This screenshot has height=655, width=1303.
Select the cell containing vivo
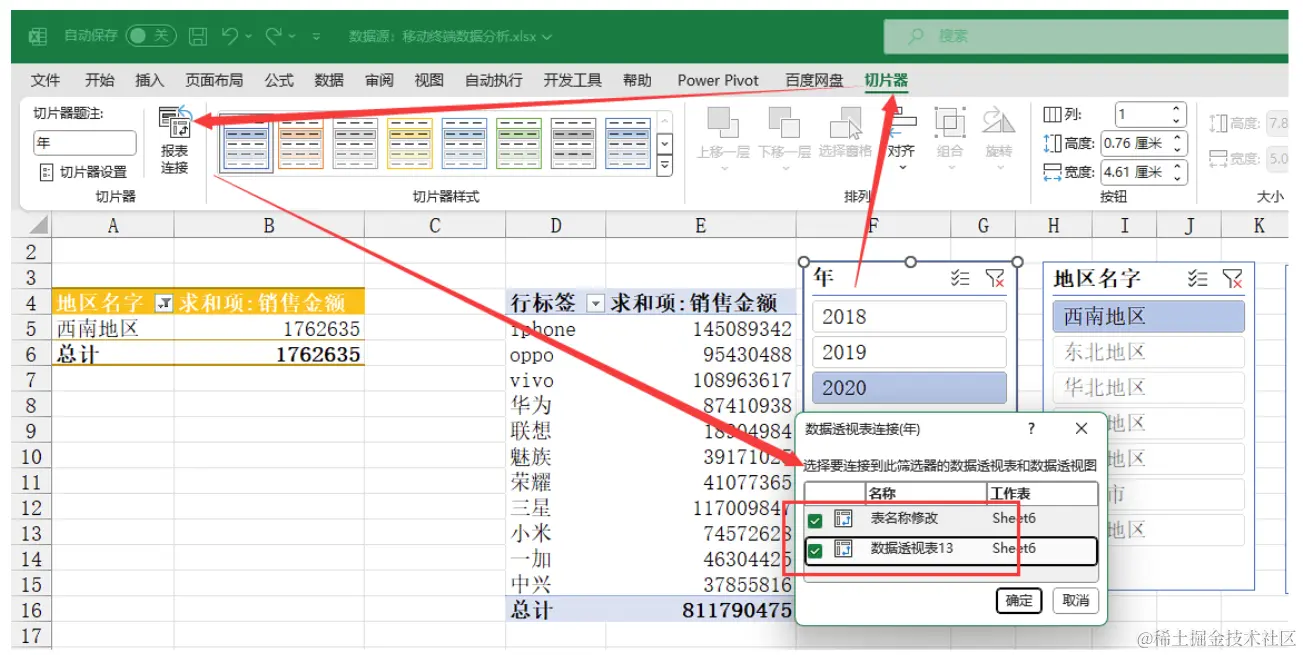click(556, 380)
